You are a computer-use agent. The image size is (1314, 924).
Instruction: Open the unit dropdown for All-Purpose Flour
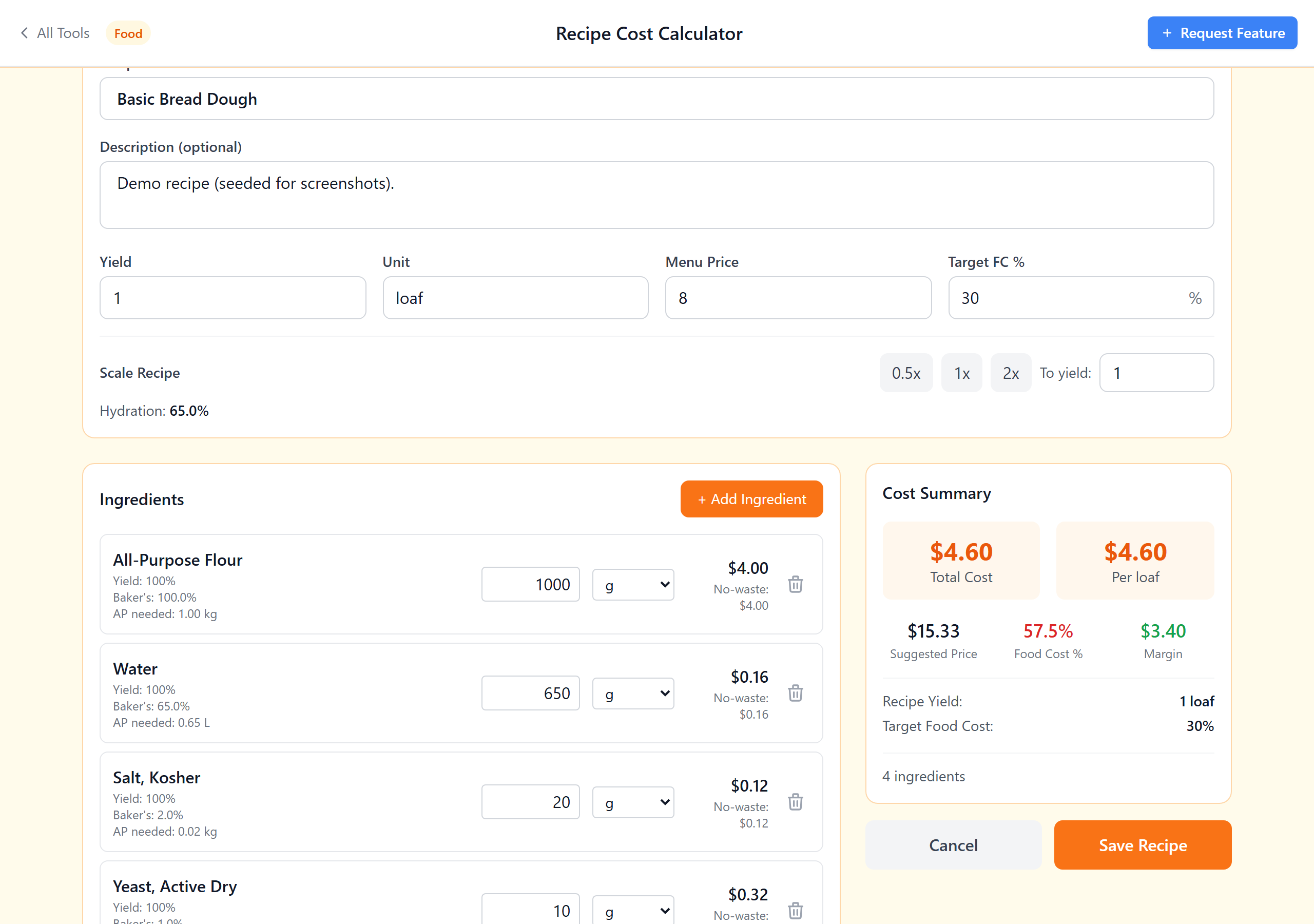633,585
